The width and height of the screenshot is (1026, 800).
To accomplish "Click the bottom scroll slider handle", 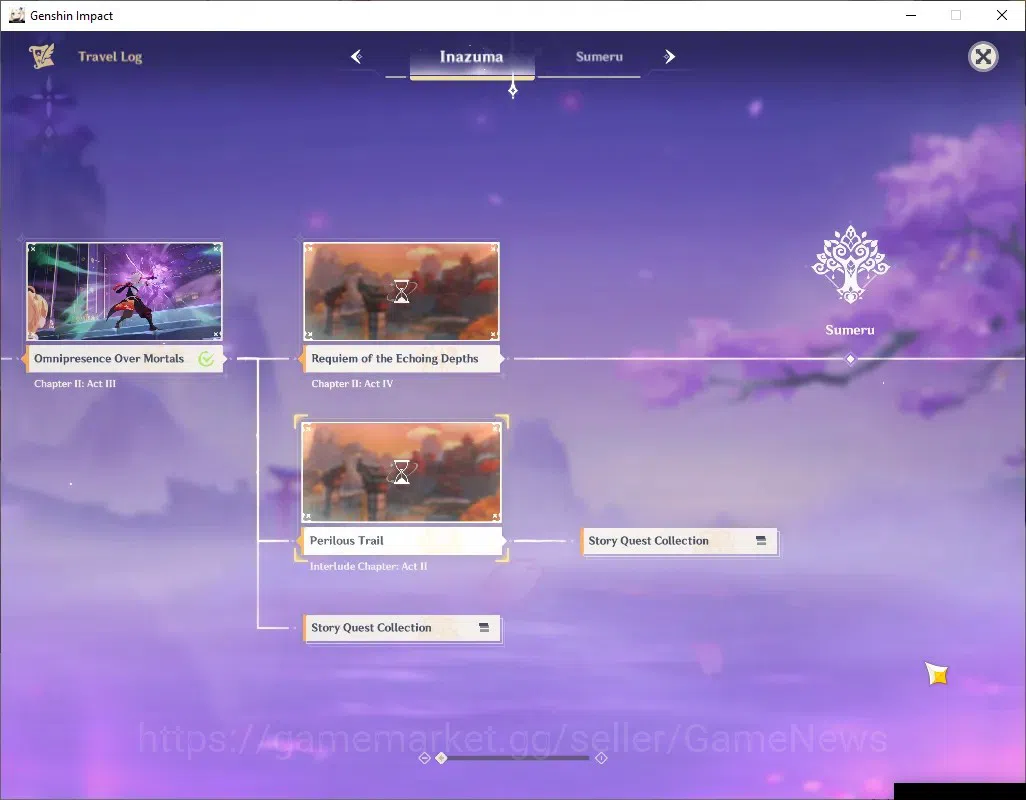I will (442, 757).
